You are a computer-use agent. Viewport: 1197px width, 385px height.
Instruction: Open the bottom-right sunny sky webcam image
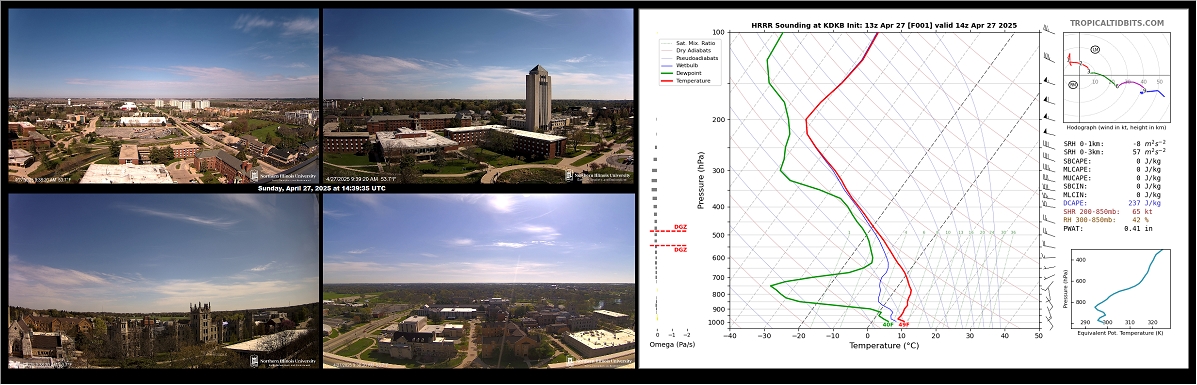point(479,281)
